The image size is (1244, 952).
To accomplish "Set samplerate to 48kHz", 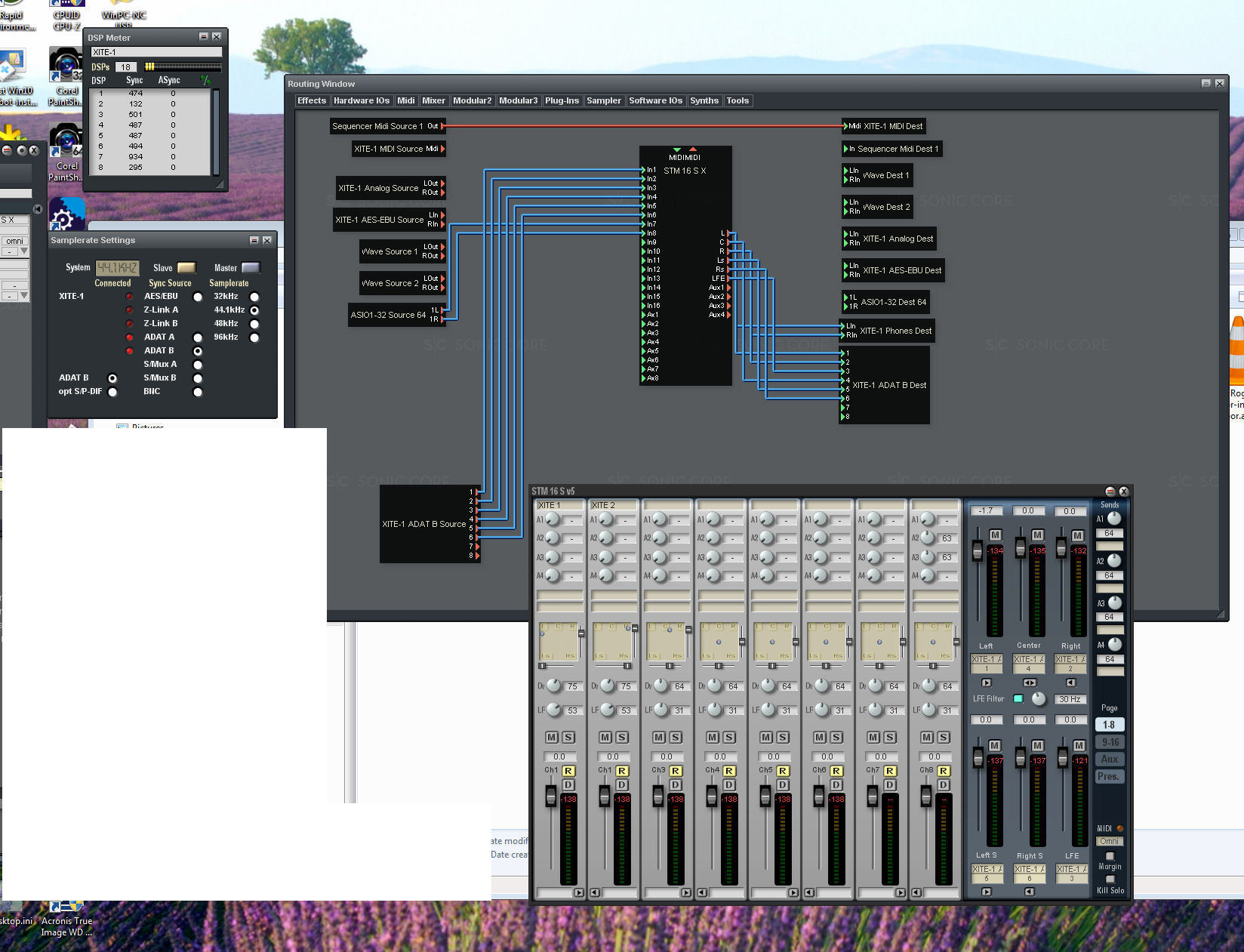I will pyautogui.click(x=254, y=324).
